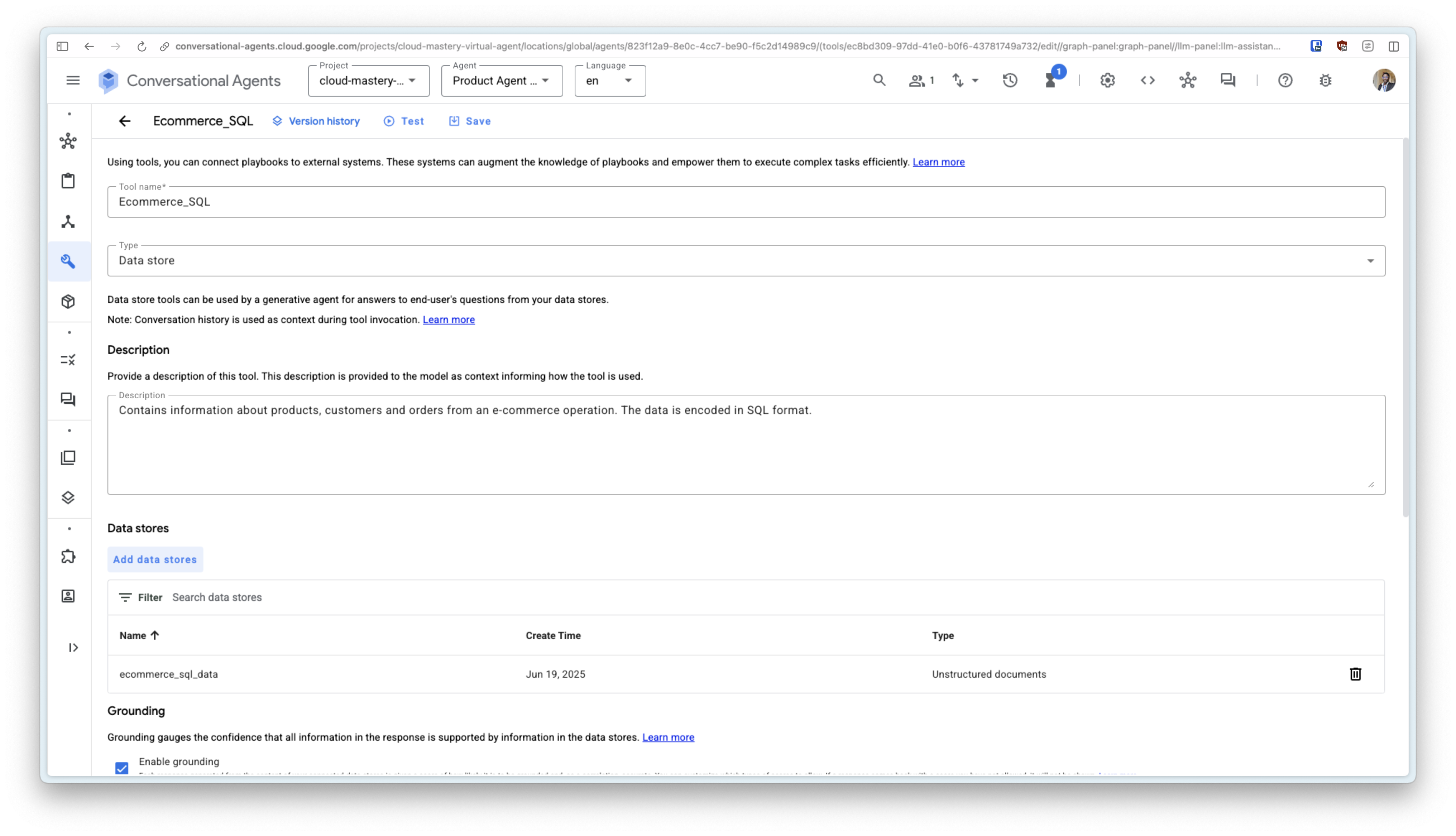Open the Playbooks clipboard icon in sidebar
This screenshot has width=1456, height=836.
[x=68, y=181]
